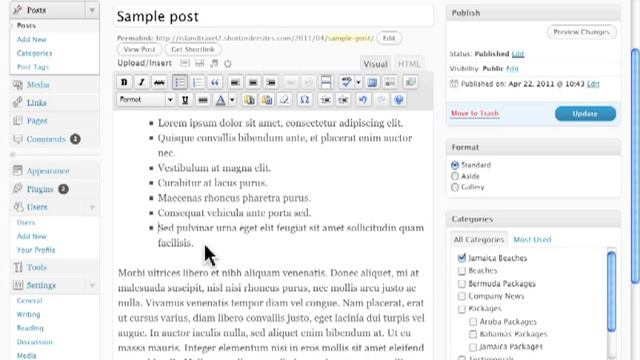The image size is (640, 360).
Task: Switch to the HTML editor tab
Action: [409, 64]
